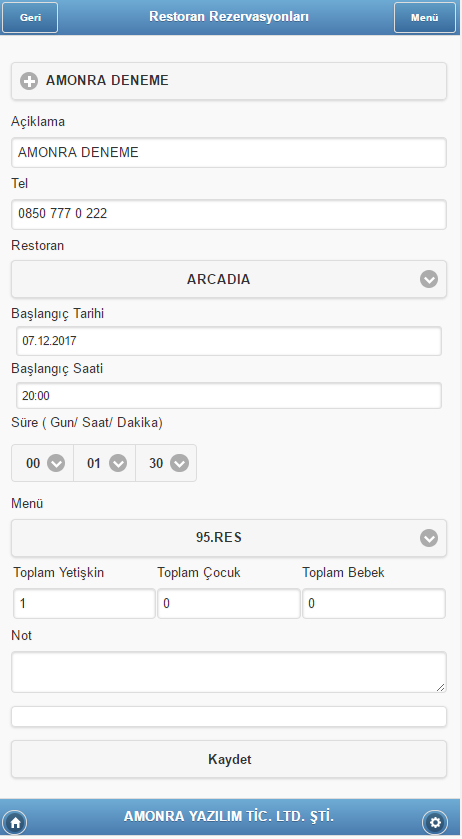Click the Başlangıç Saati time field
Image resolution: width=462 pixels, height=839 pixels.
click(229, 396)
